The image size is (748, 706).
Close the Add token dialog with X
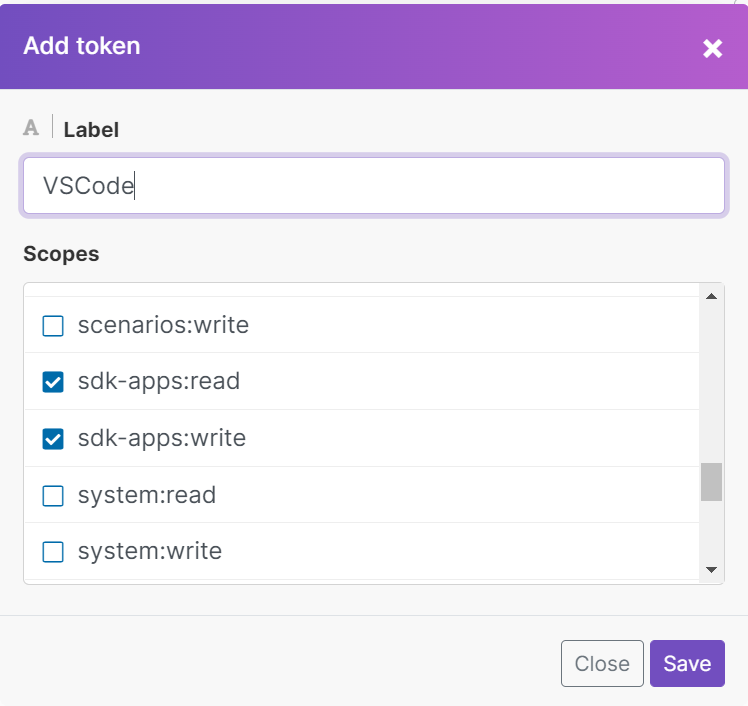[712, 49]
